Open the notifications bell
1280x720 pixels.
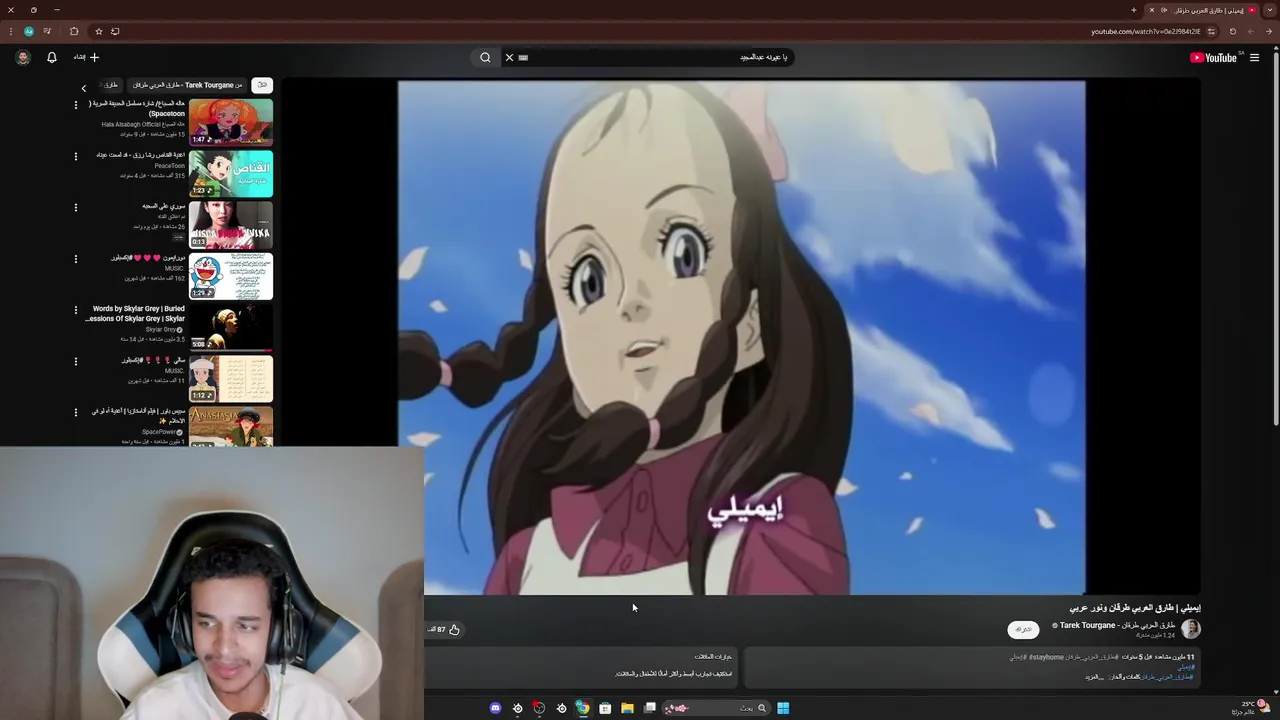(x=52, y=58)
